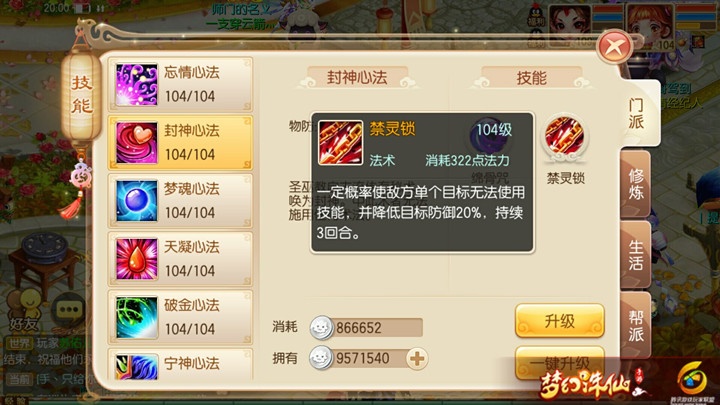Tap the round 禁灵锁 skill icon
Viewport: 720px width, 405px height.
click(564, 136)
